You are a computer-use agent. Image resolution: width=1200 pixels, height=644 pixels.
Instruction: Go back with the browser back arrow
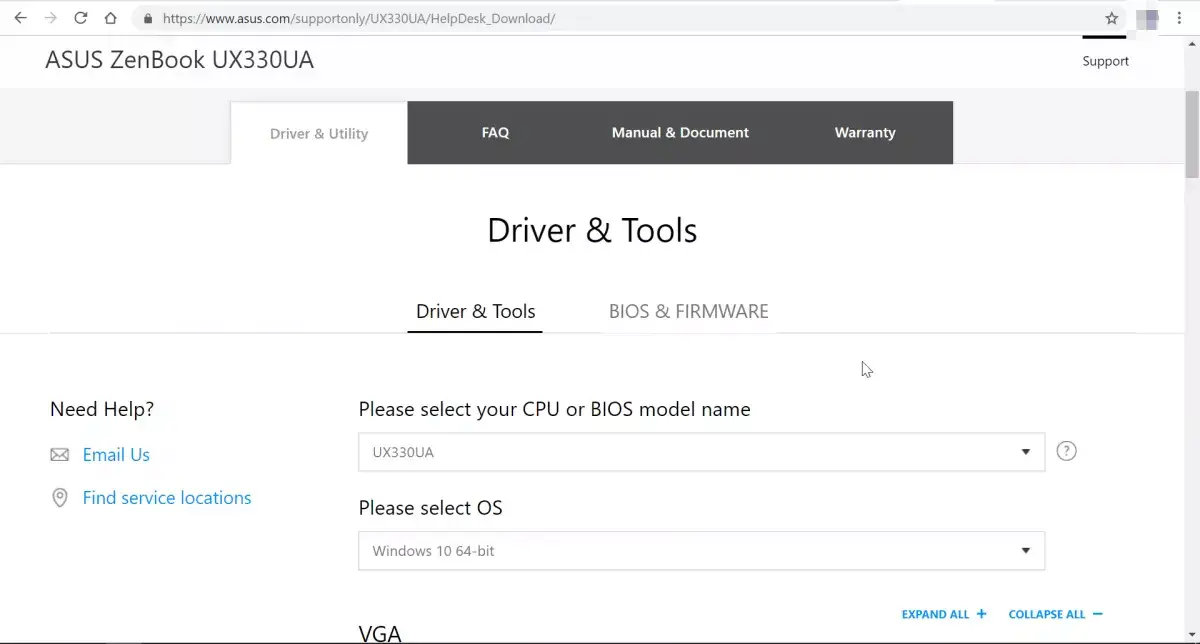pos(20,18)
